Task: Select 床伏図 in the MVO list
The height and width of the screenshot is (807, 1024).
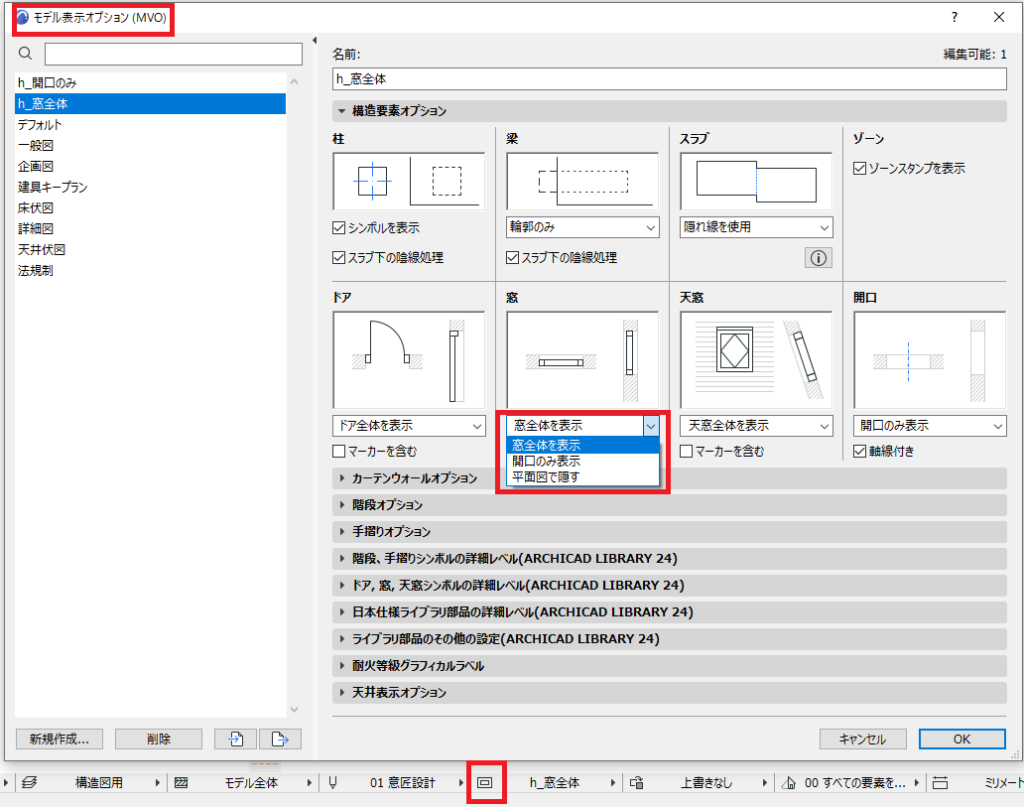Action: point(150,208)
